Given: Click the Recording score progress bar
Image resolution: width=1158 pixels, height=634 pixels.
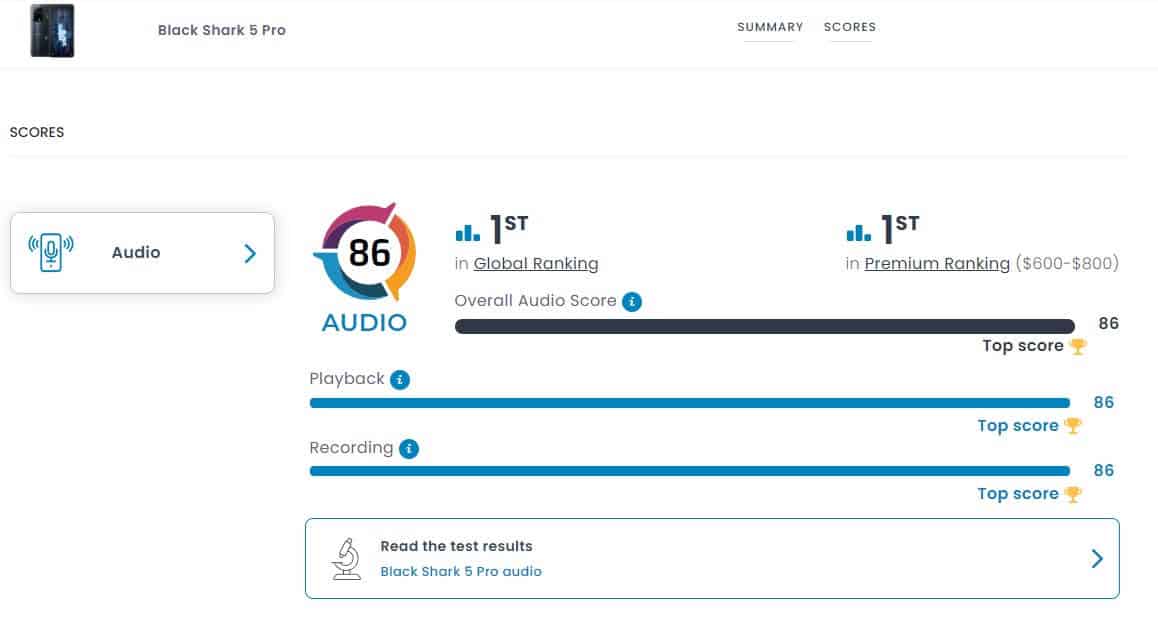Looking at the screenshot, I should click(x=690, y=471).
